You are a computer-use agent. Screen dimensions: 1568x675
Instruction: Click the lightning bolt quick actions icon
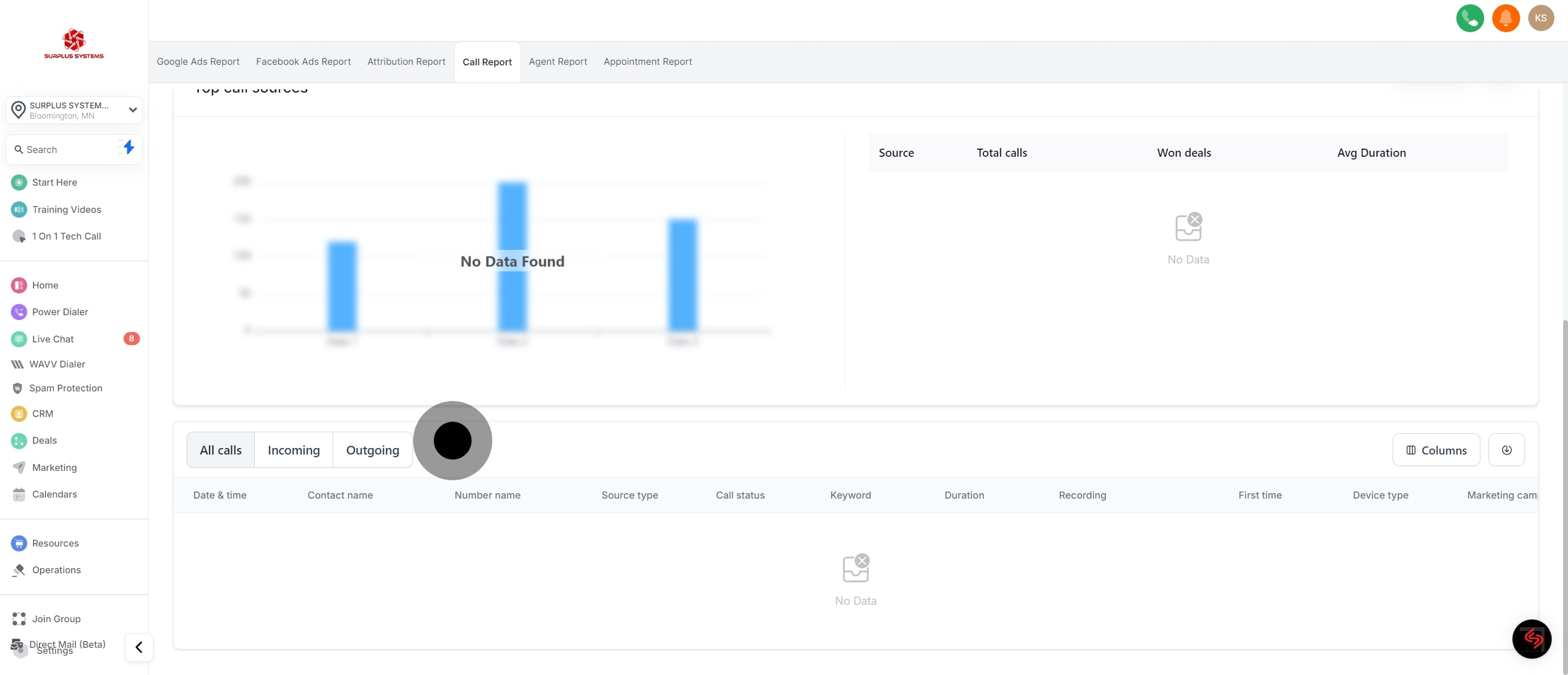[128, 148]
